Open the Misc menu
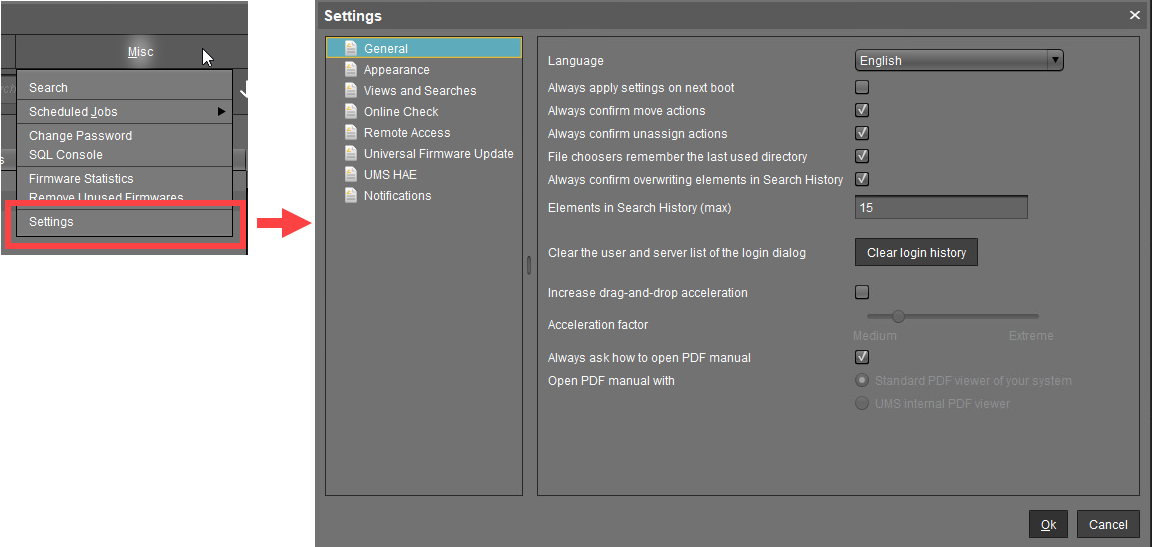1152x547 pixels. click(x=140, y=52)
